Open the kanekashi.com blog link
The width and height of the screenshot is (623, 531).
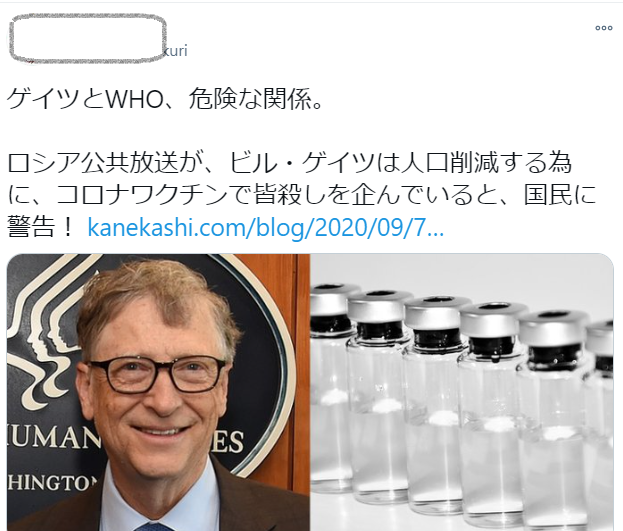tap(265, 228)
